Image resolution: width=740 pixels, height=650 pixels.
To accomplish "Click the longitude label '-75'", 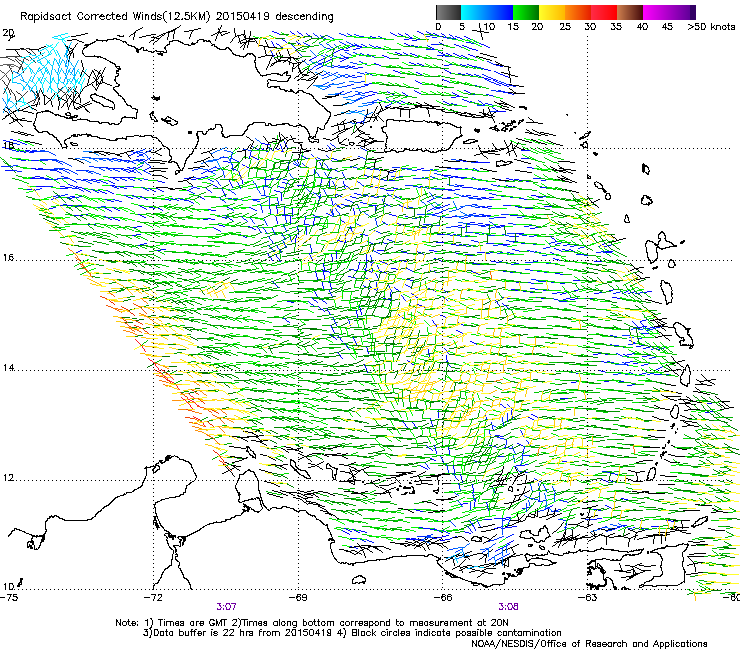I will click(9, 597).
